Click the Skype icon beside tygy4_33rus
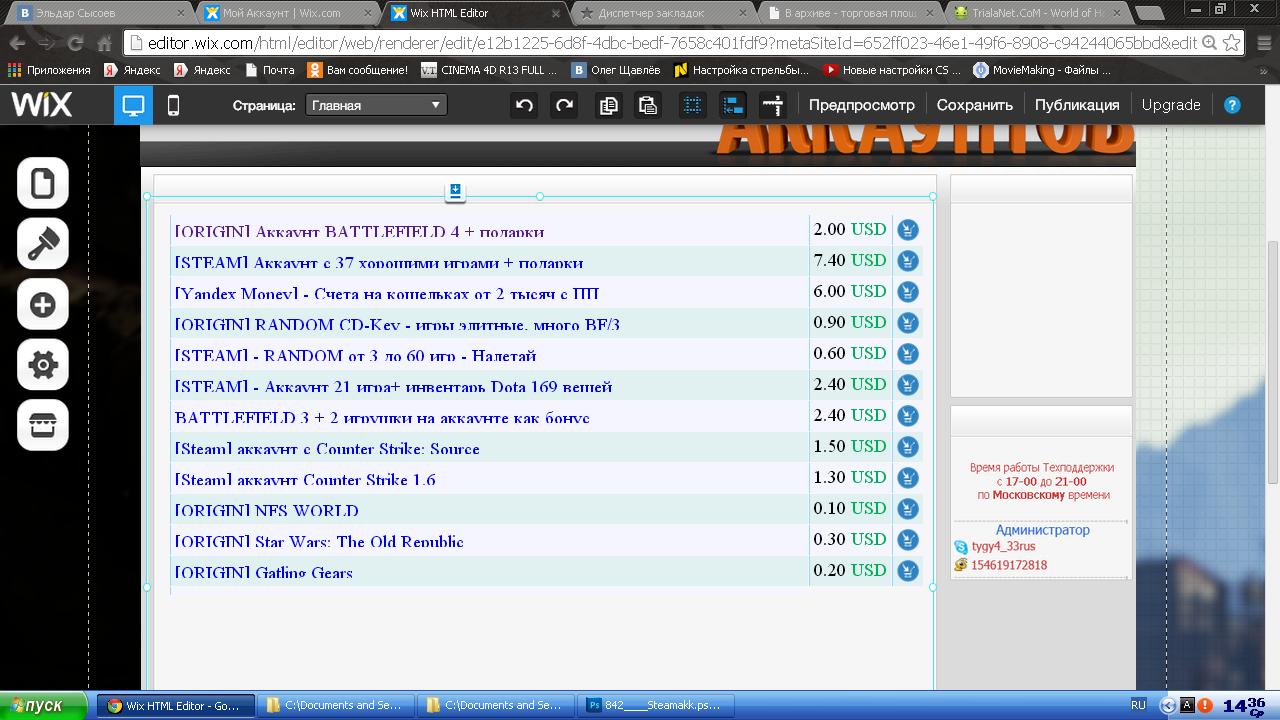Screen dimensions: 1280x720 pos(961,547)
